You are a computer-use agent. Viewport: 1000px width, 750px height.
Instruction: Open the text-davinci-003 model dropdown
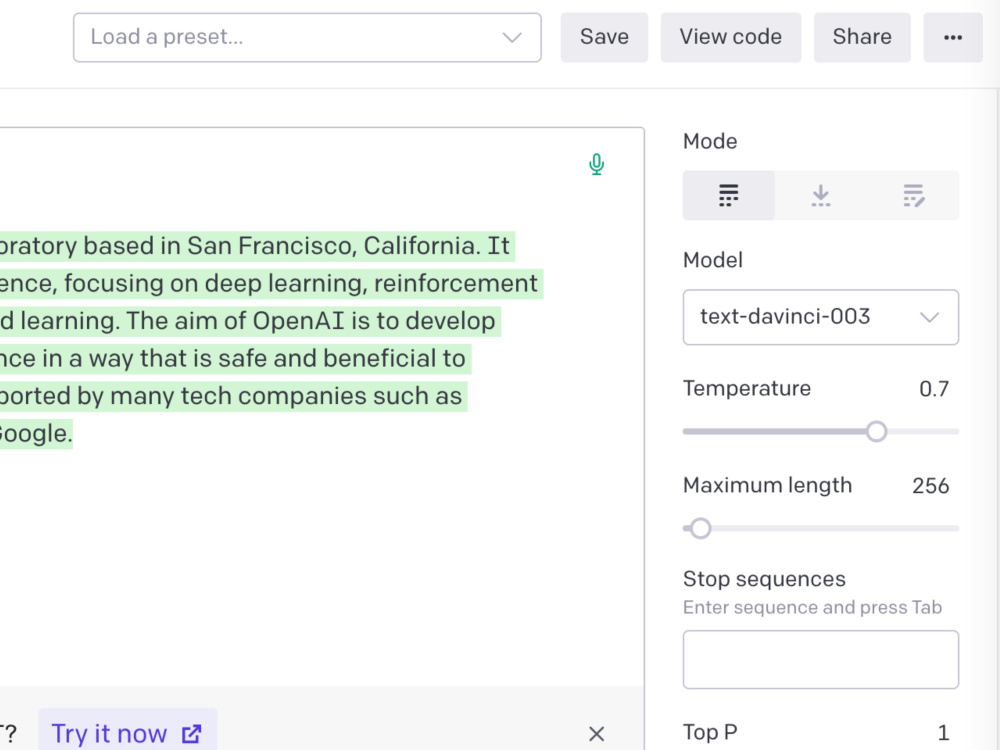[x=821, y=317]
